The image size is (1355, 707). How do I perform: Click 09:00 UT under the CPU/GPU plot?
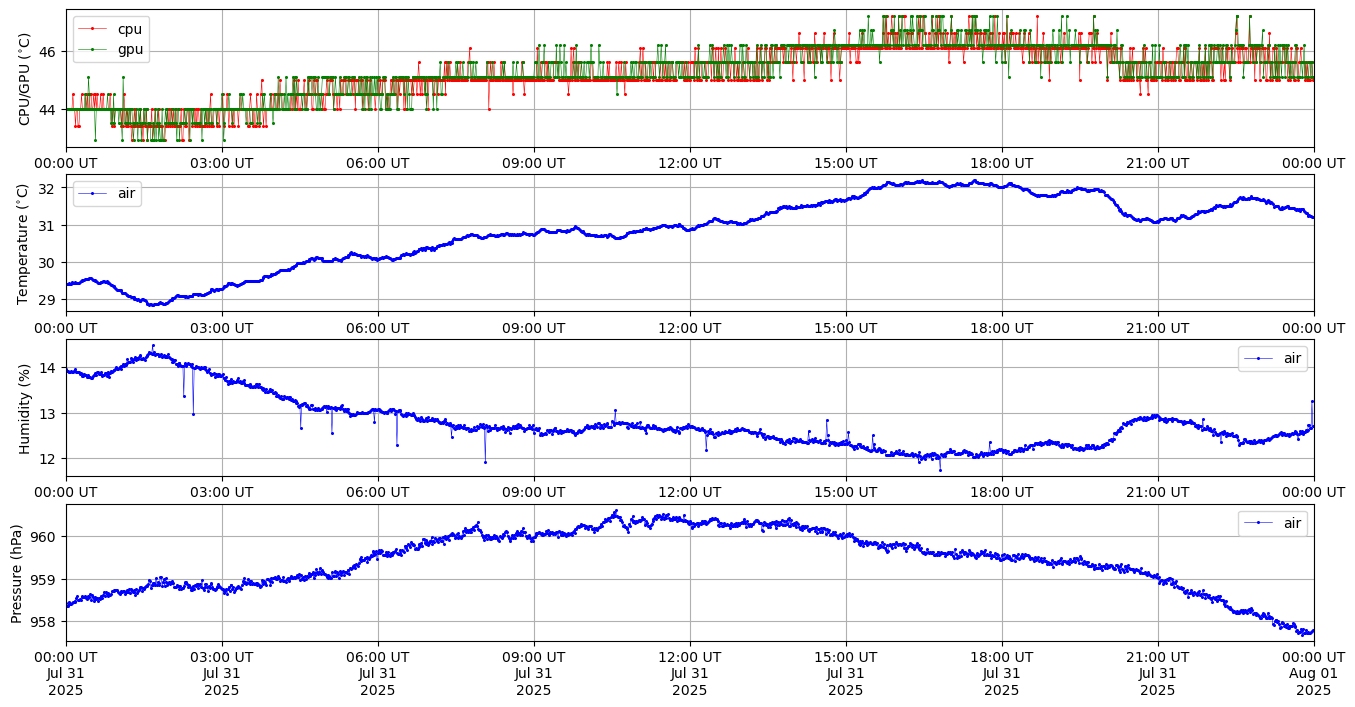click(x=534, y=163)
